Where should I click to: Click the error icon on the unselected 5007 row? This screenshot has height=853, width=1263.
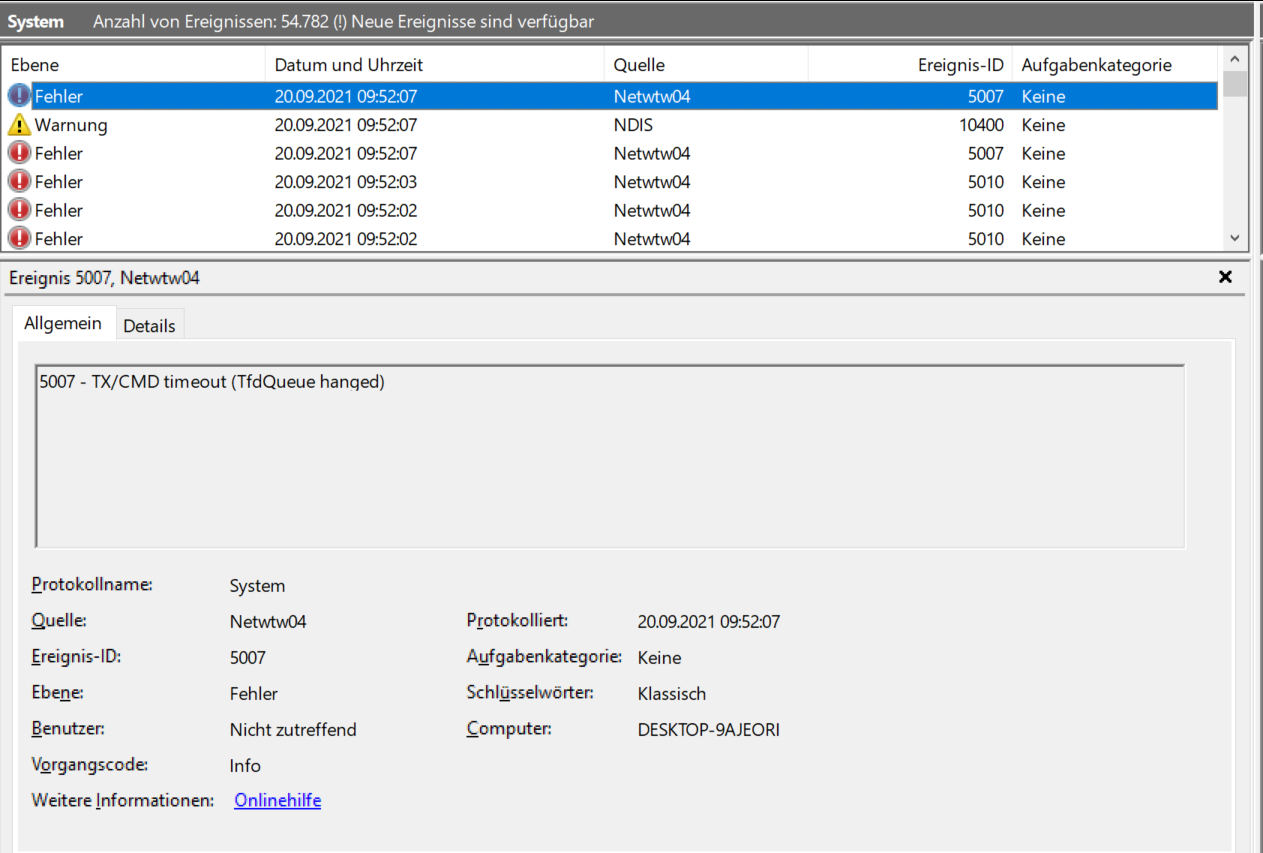19,153
